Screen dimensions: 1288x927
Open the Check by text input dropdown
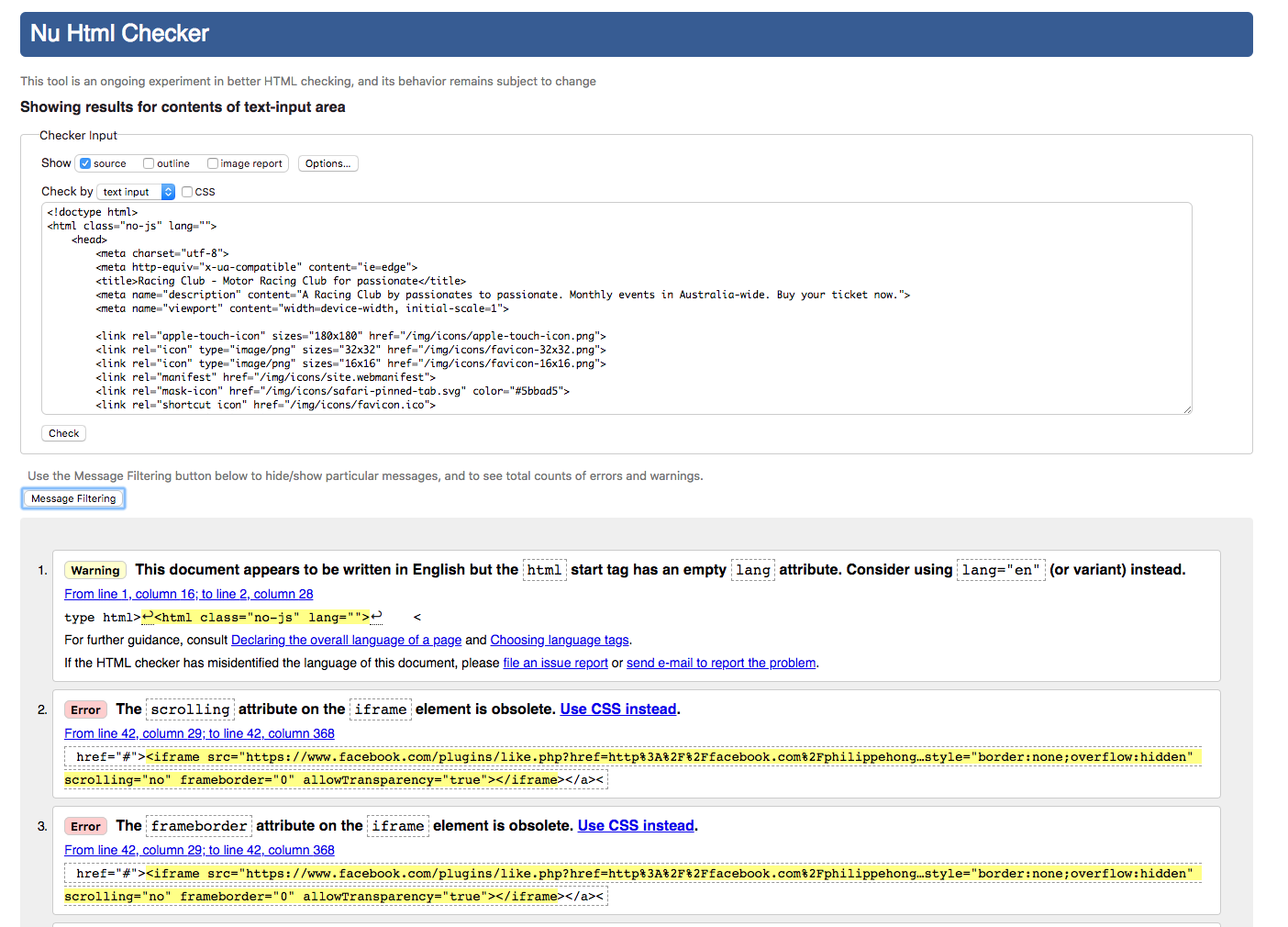click(136, 192)
